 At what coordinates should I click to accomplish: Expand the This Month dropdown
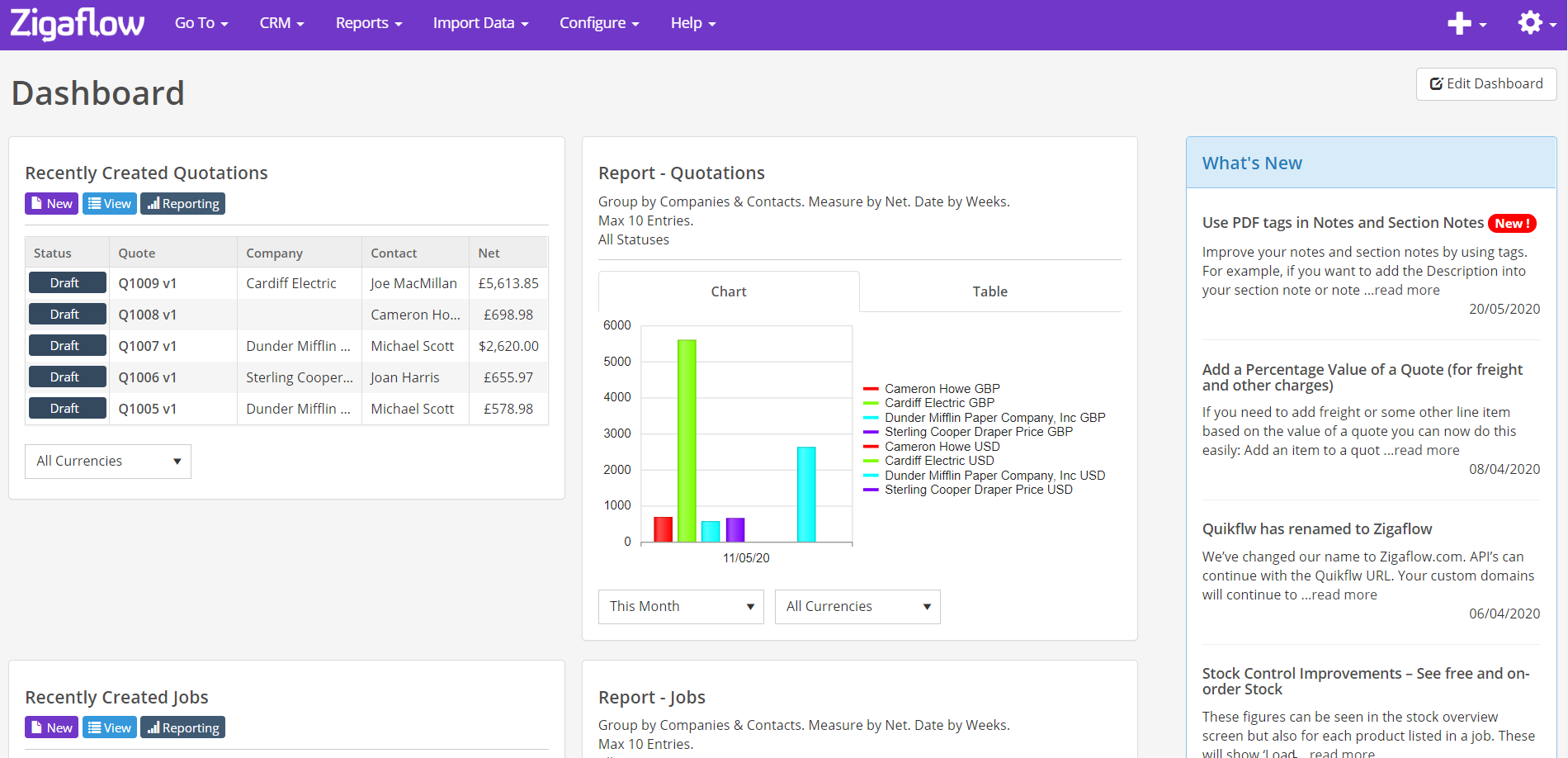click(x=681, y=607)
